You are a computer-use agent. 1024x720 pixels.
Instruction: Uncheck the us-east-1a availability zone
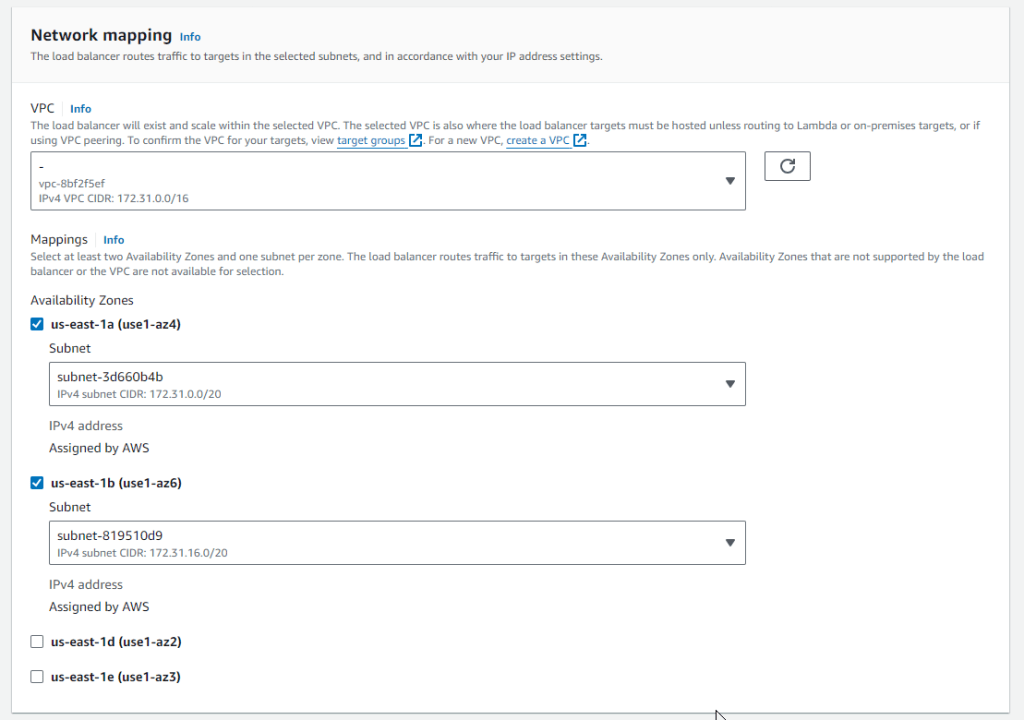point(37,324)
